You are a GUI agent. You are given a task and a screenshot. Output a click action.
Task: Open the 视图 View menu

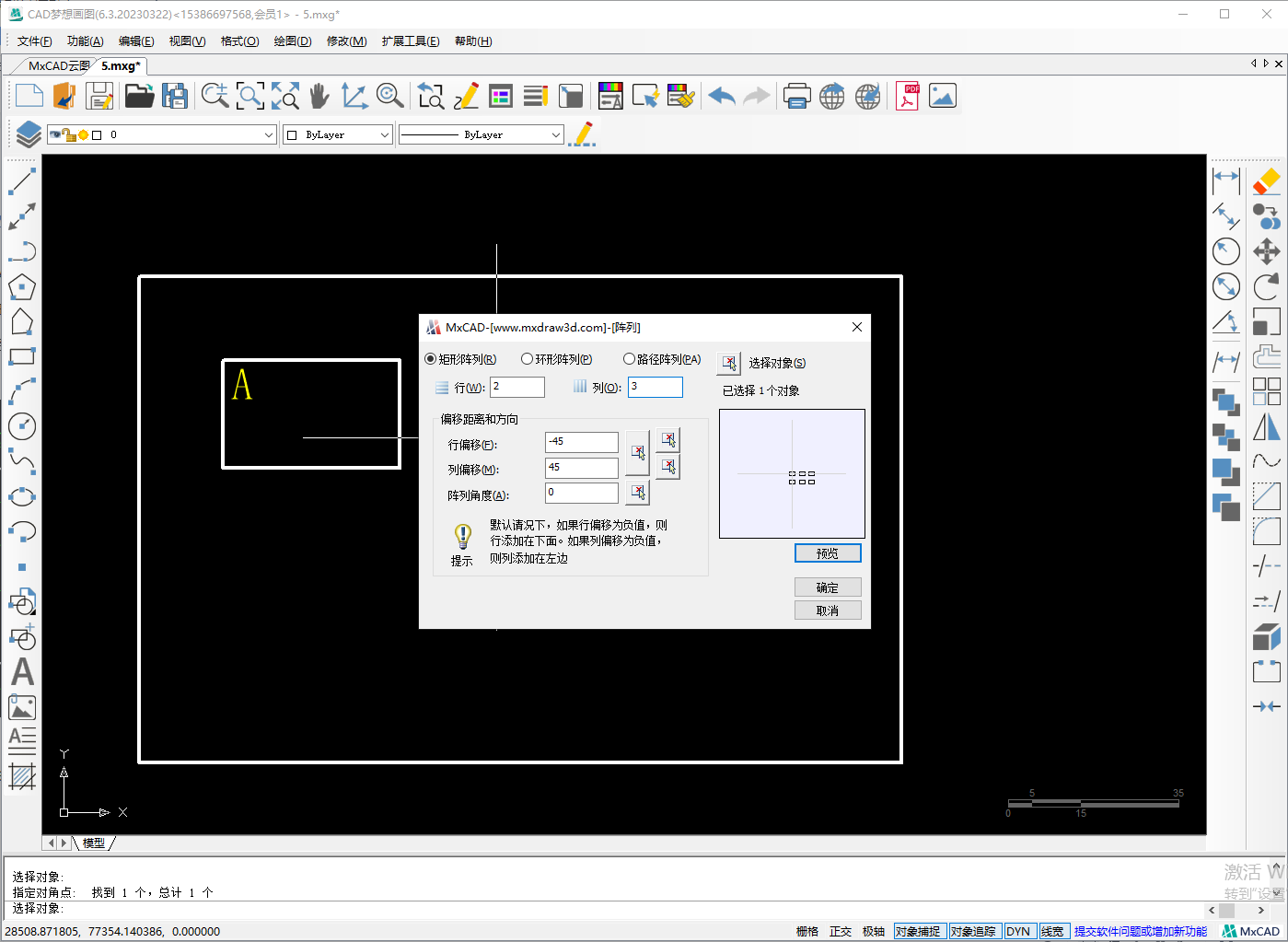tap(187, 41)
